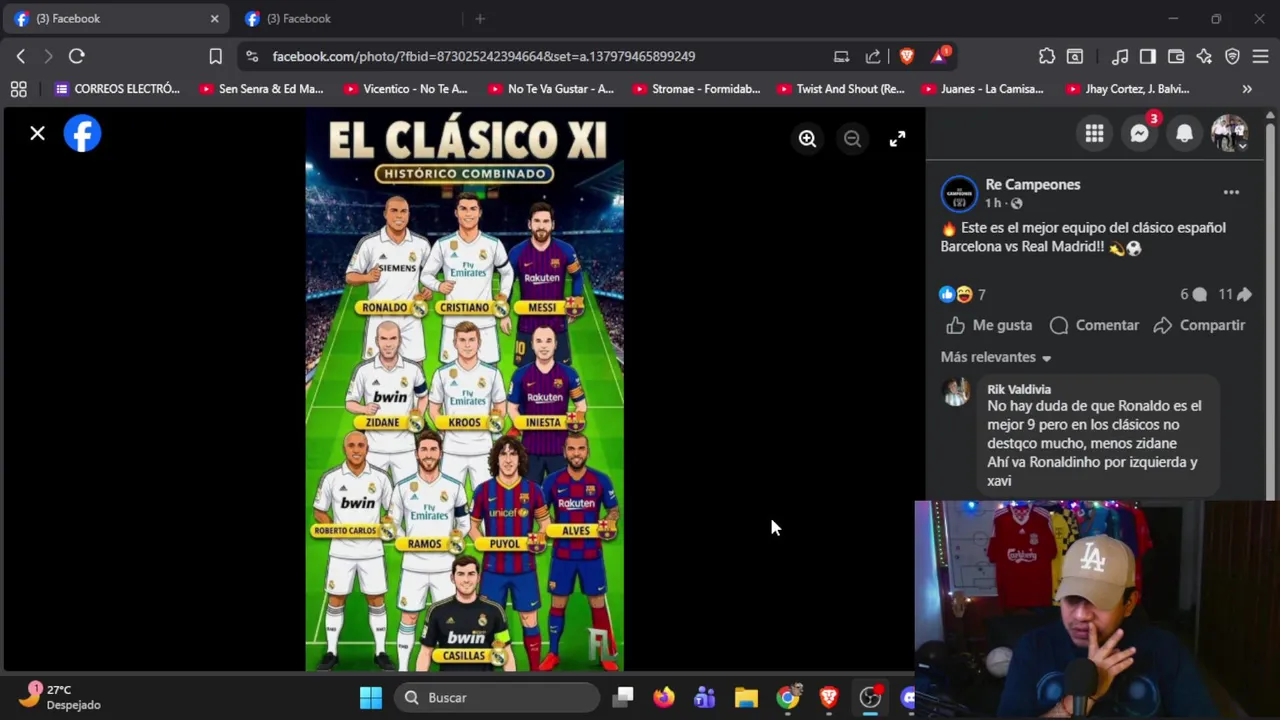
Task: Open a new browser tab
Action: [480, 18]
